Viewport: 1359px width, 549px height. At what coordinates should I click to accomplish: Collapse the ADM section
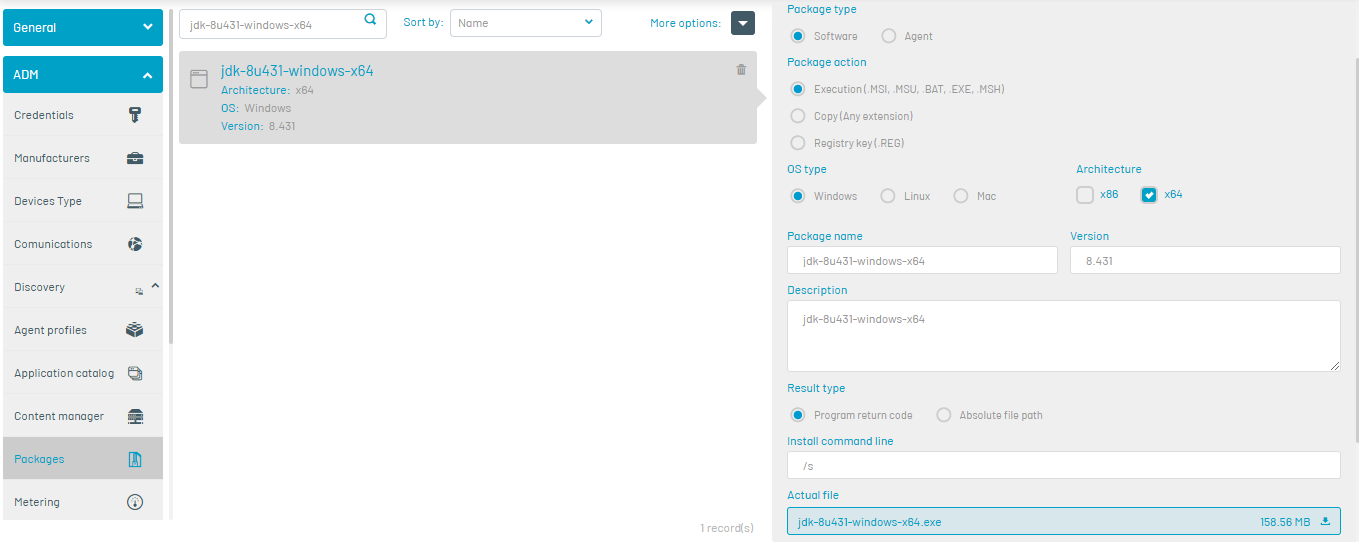[x=83, y=75]
